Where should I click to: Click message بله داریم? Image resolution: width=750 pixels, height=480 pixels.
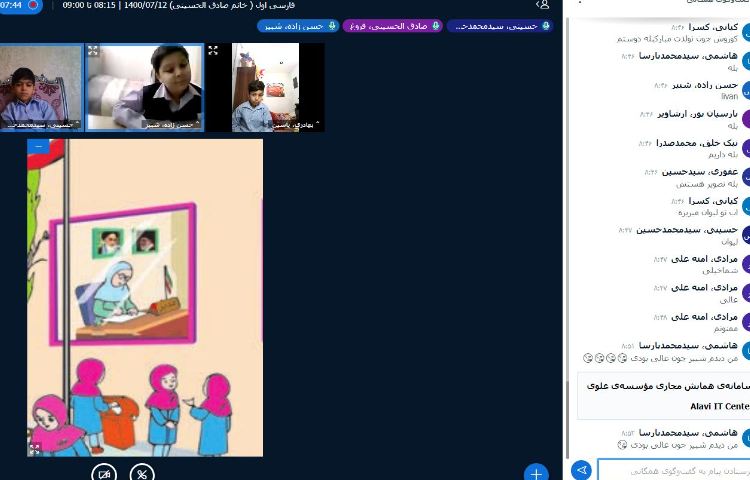point(723,154)
